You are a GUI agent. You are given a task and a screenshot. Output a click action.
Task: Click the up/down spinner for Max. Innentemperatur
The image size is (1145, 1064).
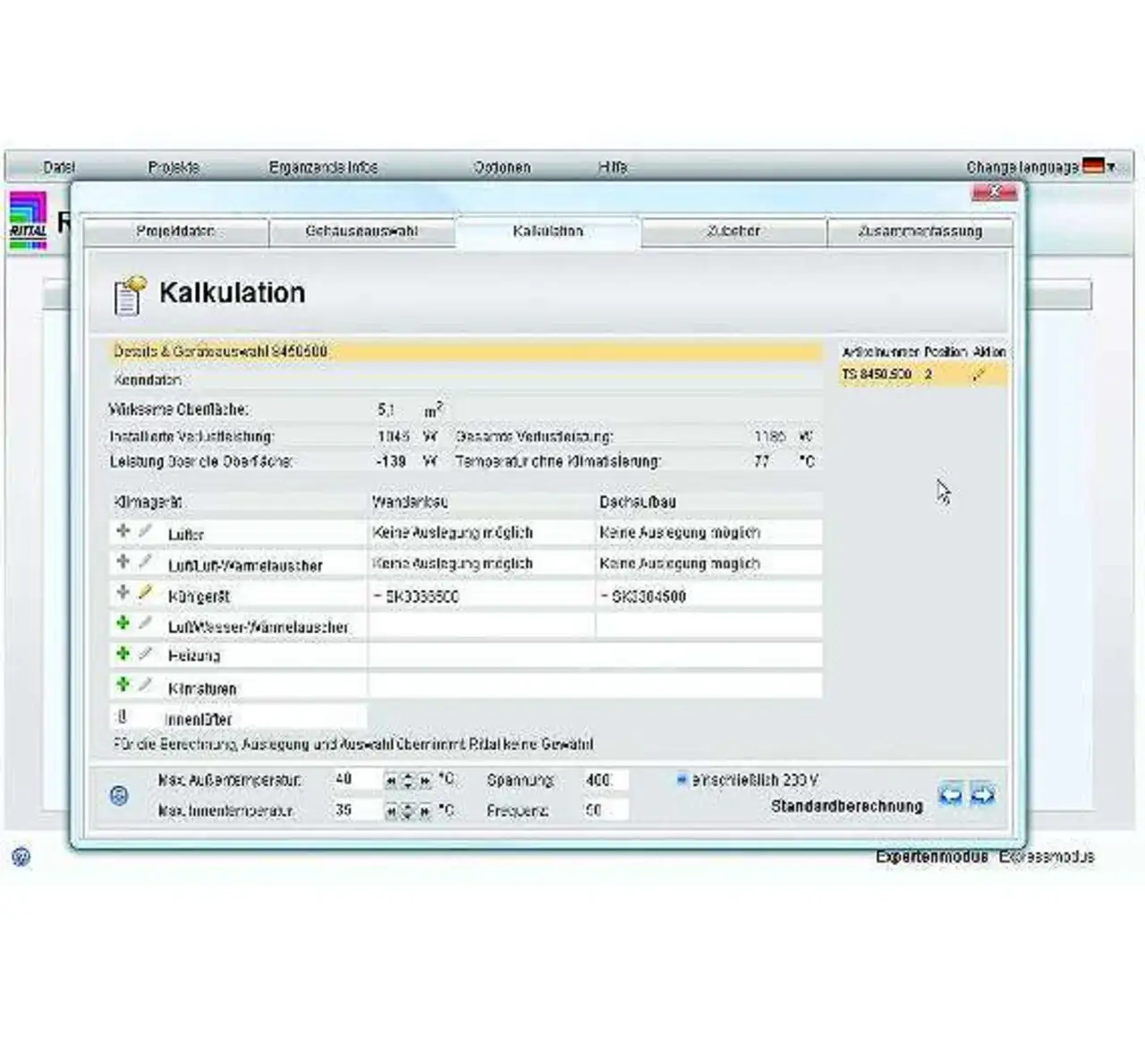[408, 811]
